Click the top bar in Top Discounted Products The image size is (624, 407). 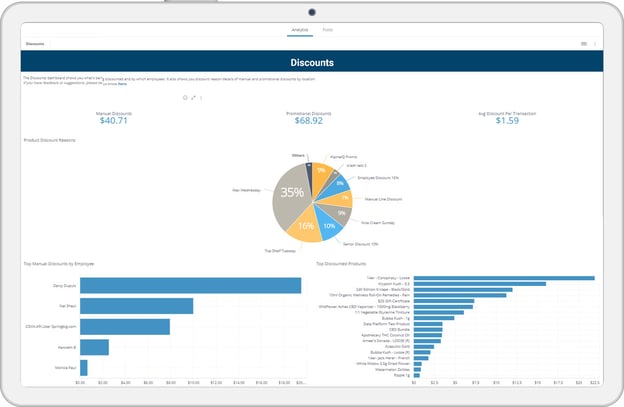click(x=504, y=278)
